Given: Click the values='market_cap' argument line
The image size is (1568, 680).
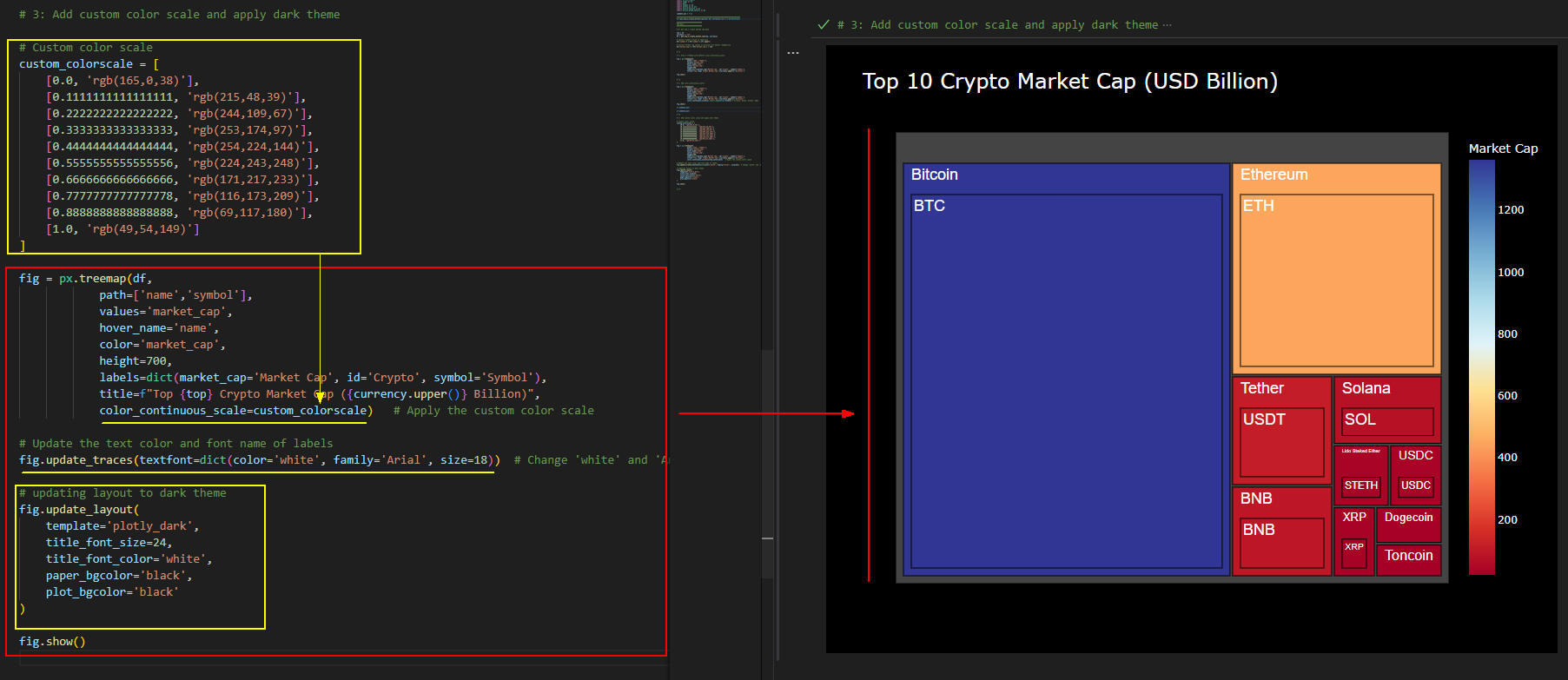Looking at the screenshot, I should (x=166, y=312).
